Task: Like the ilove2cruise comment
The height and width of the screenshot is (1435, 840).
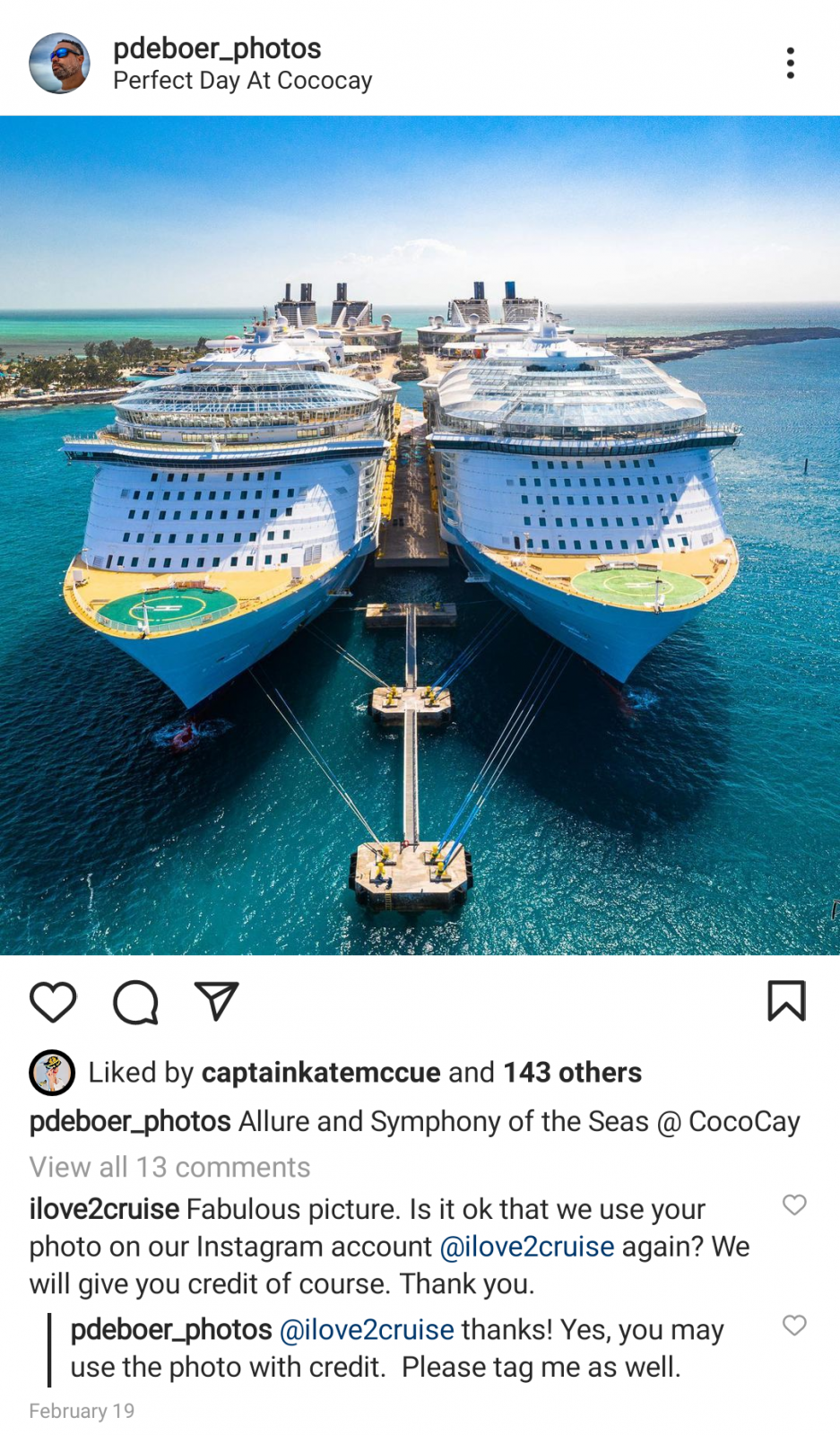Action: coord(794,1205)
